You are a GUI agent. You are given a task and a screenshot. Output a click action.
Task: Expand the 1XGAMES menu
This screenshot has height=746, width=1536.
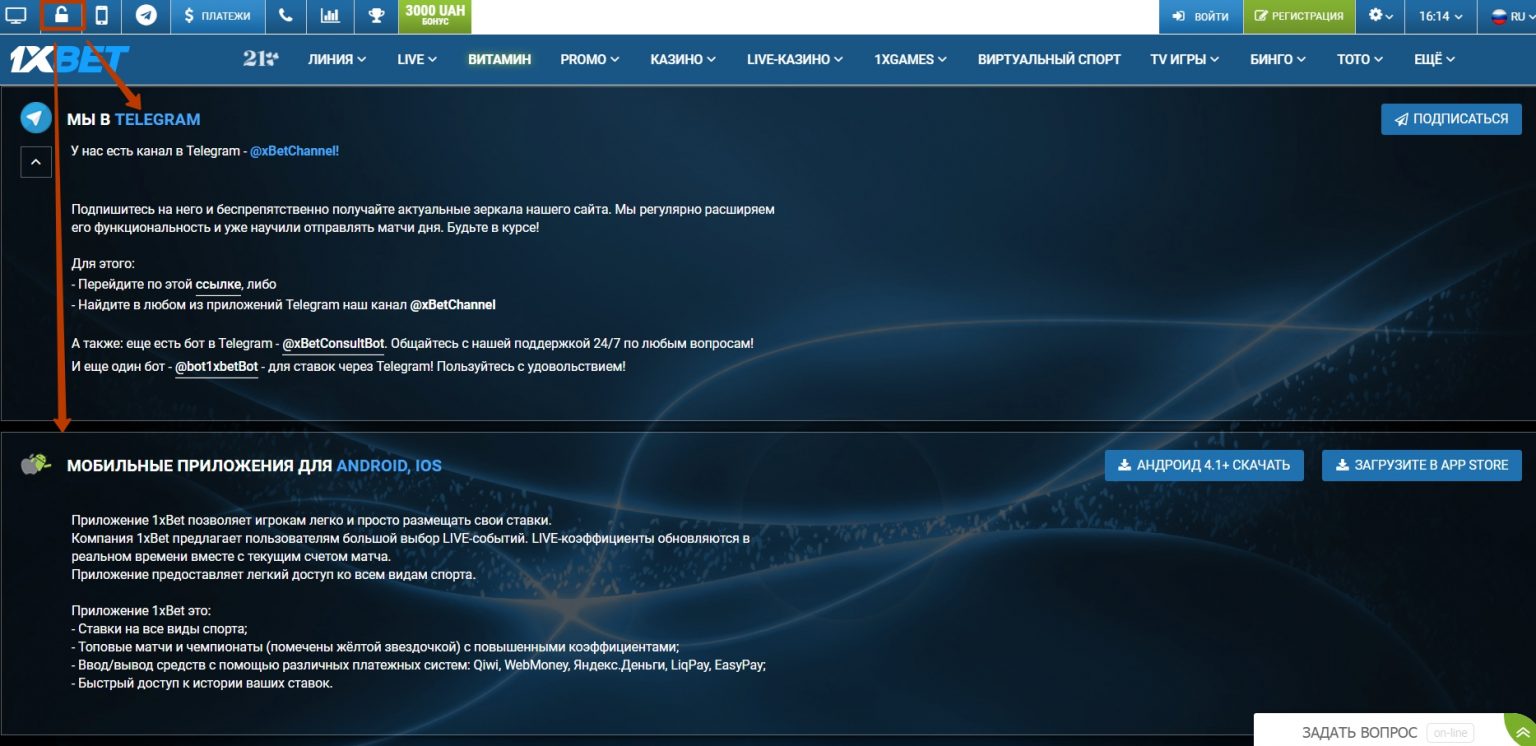click(910, 59)
